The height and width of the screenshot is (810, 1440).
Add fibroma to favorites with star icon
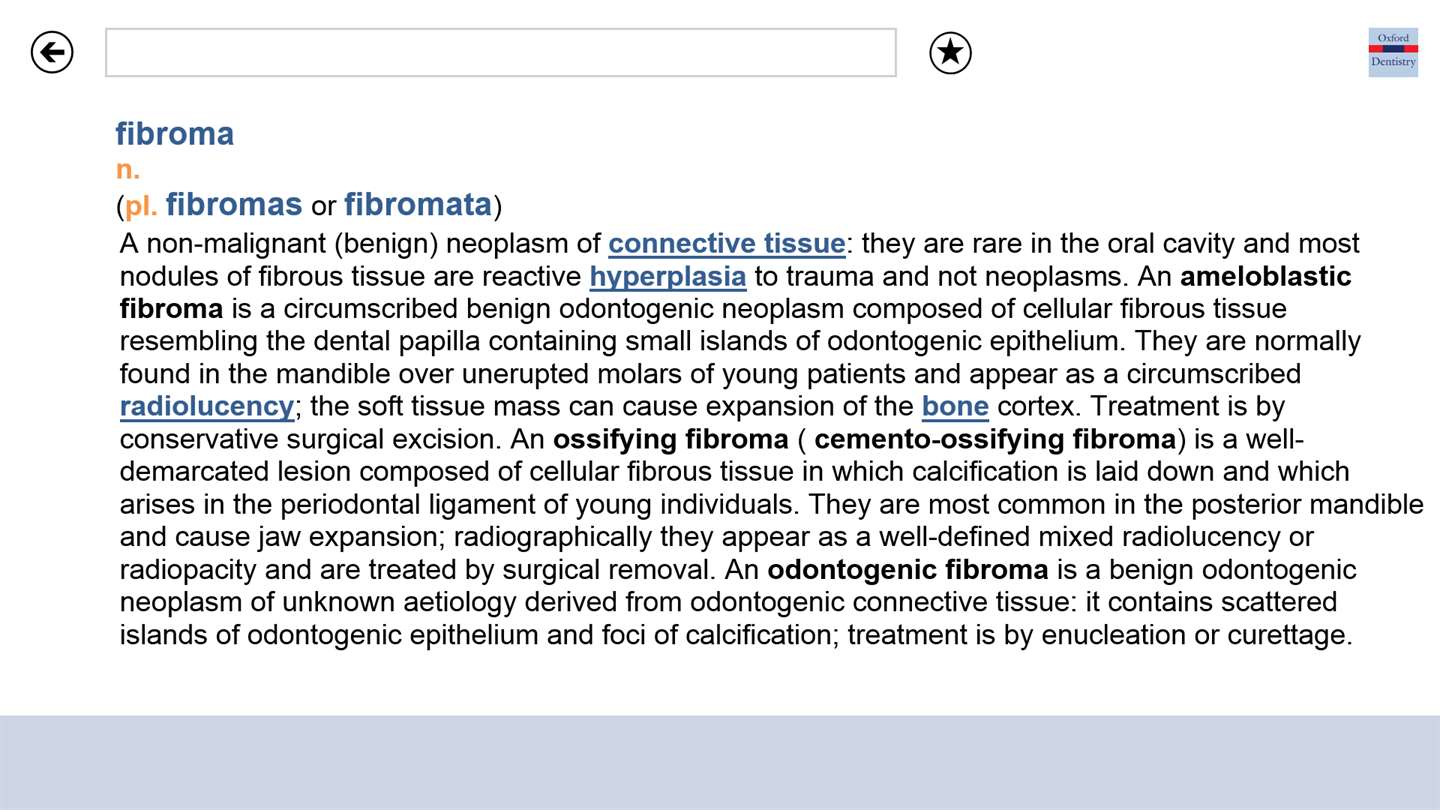(950, 52)
